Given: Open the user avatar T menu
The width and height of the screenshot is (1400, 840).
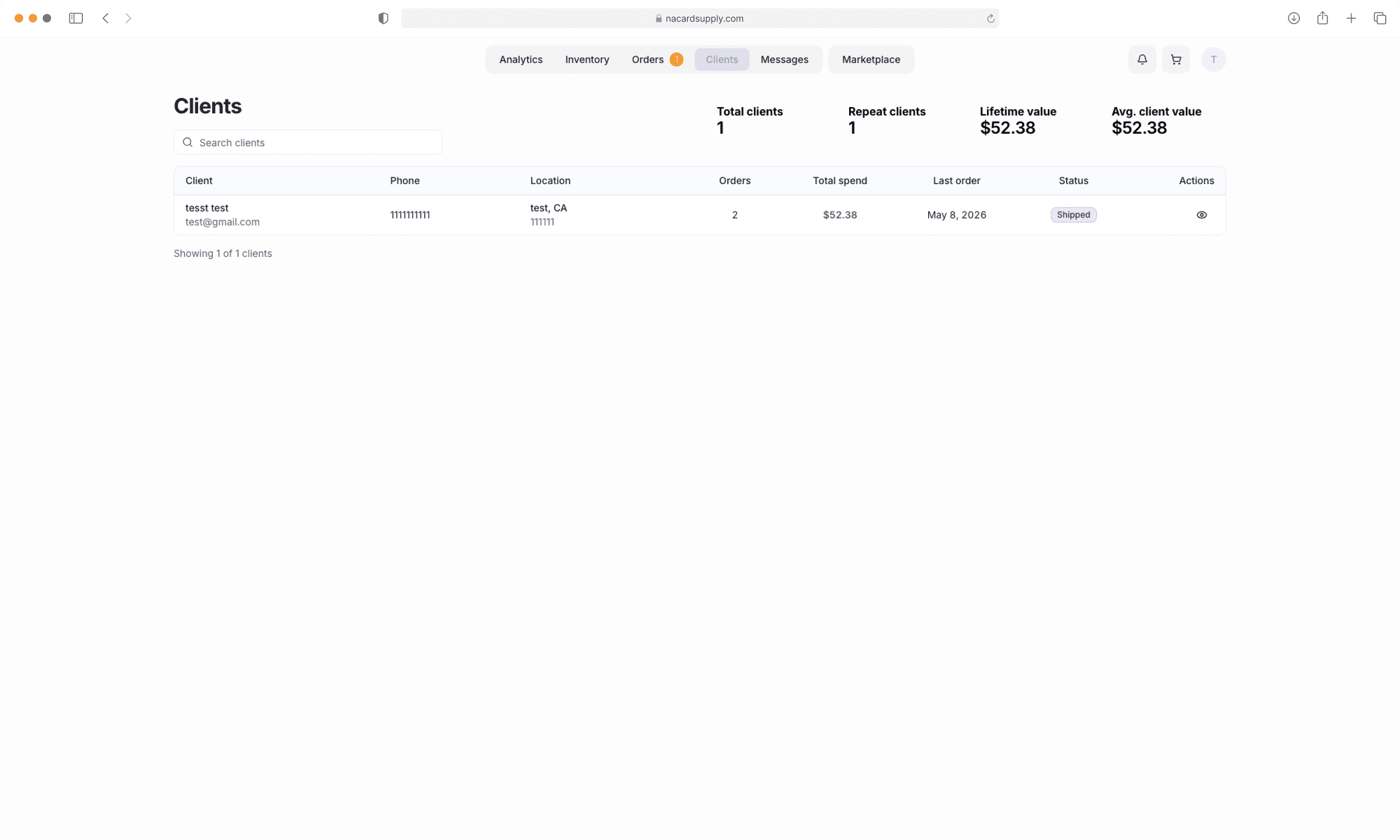Looking at the screenshot, I should (1213, 59).
